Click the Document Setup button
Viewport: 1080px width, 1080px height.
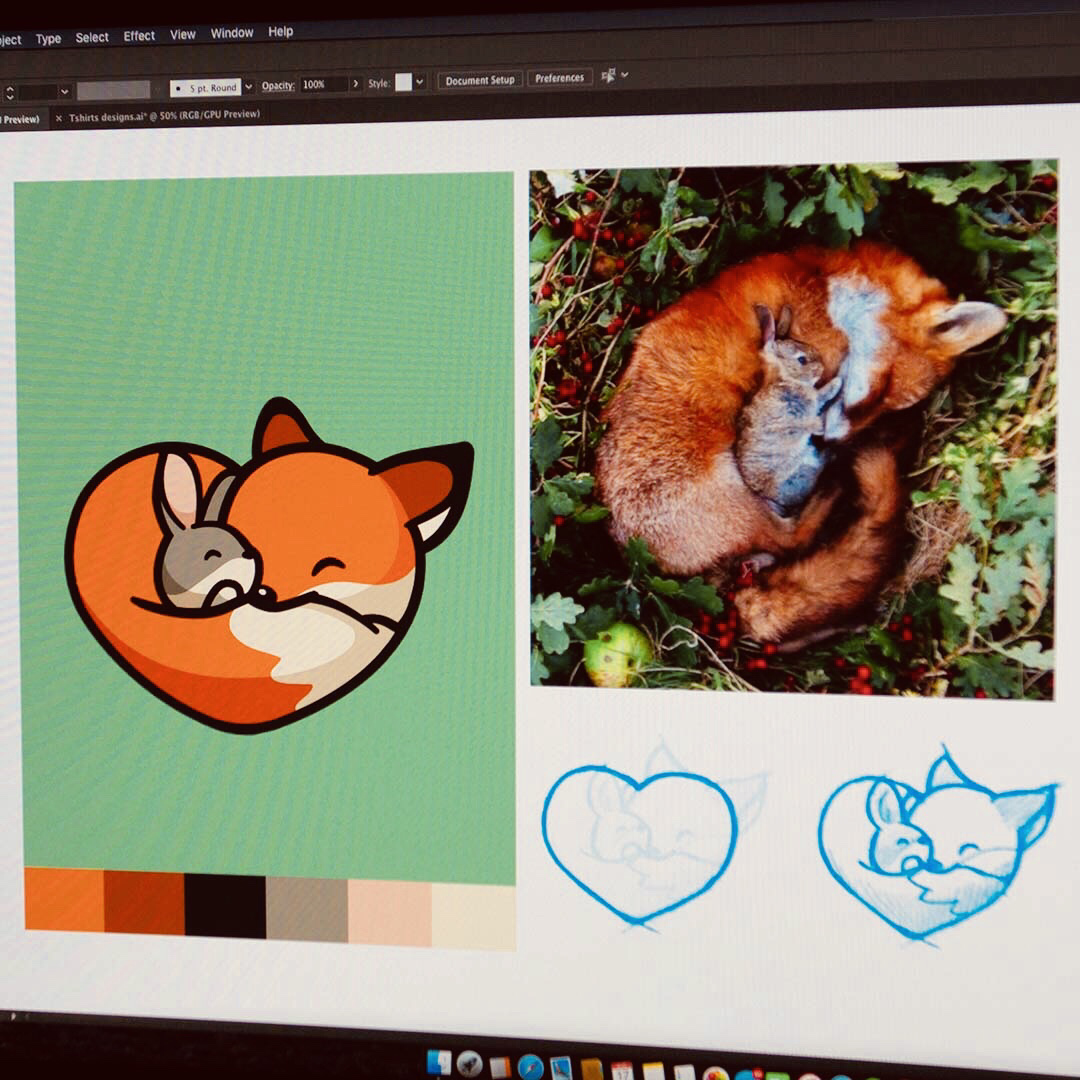(480, 80)
